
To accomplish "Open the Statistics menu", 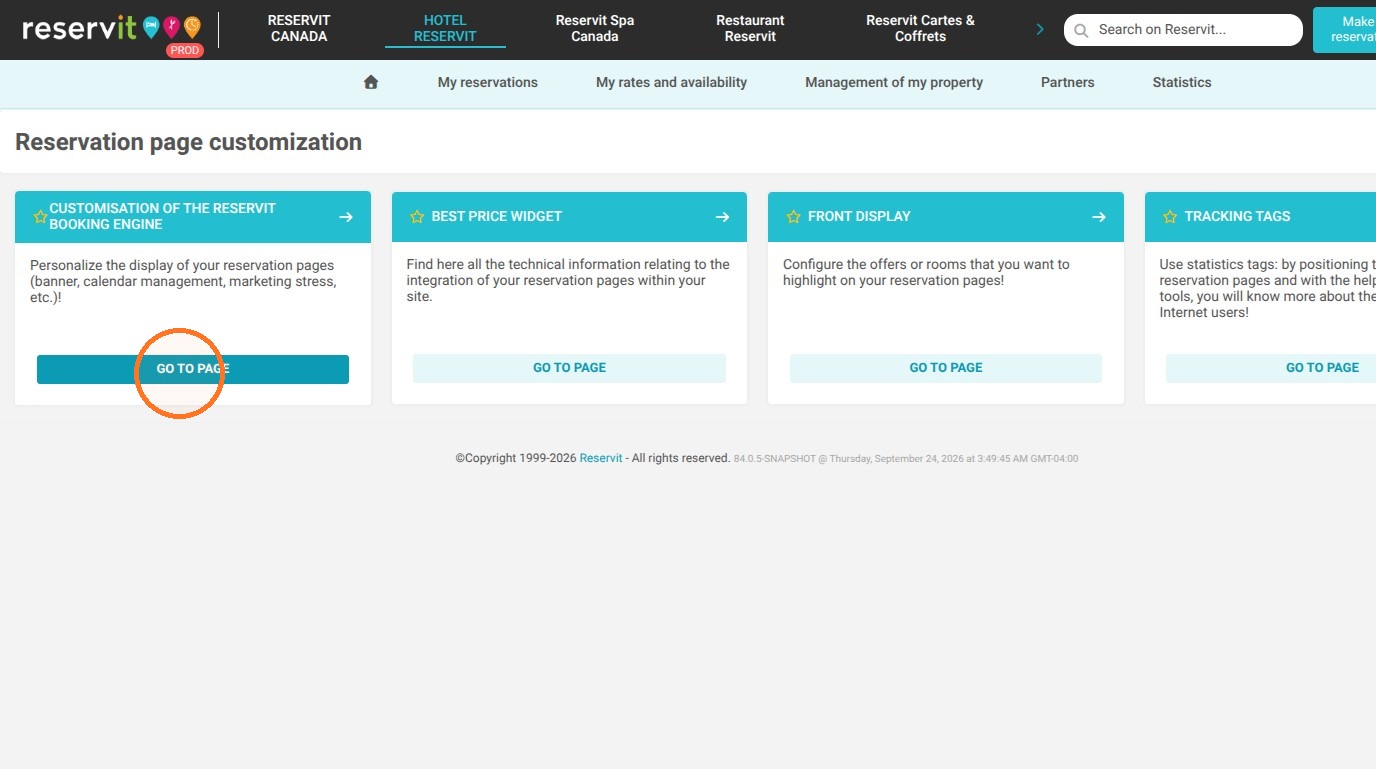I will (1182, 82).
